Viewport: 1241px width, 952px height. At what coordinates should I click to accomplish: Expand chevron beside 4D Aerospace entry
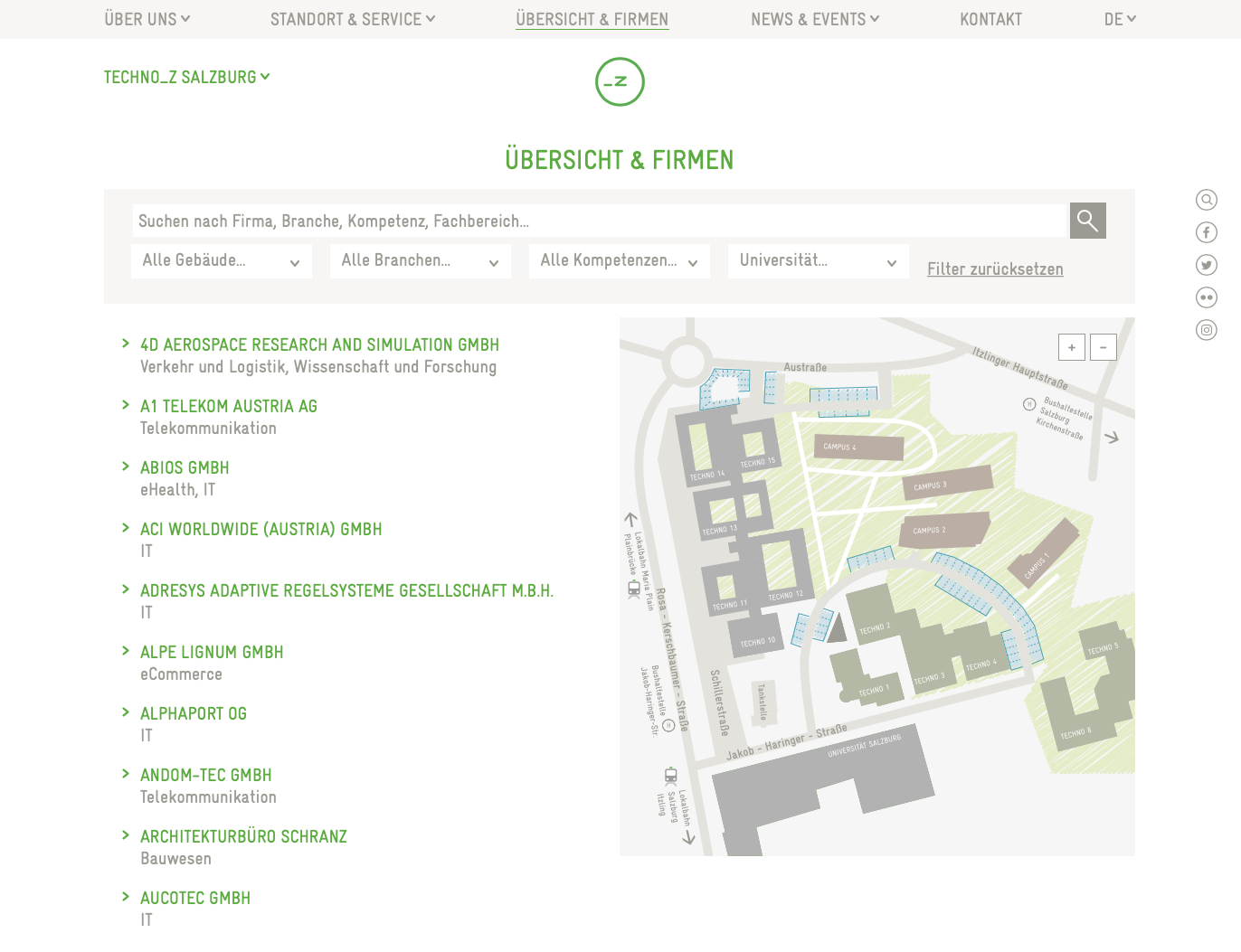point(126,344)
